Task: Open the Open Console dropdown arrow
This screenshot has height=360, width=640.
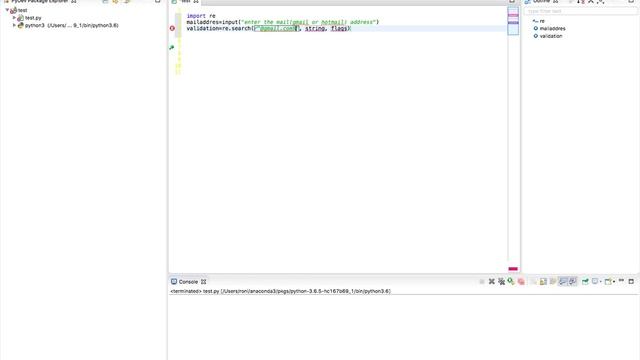Action: click(x=614, y=282)
